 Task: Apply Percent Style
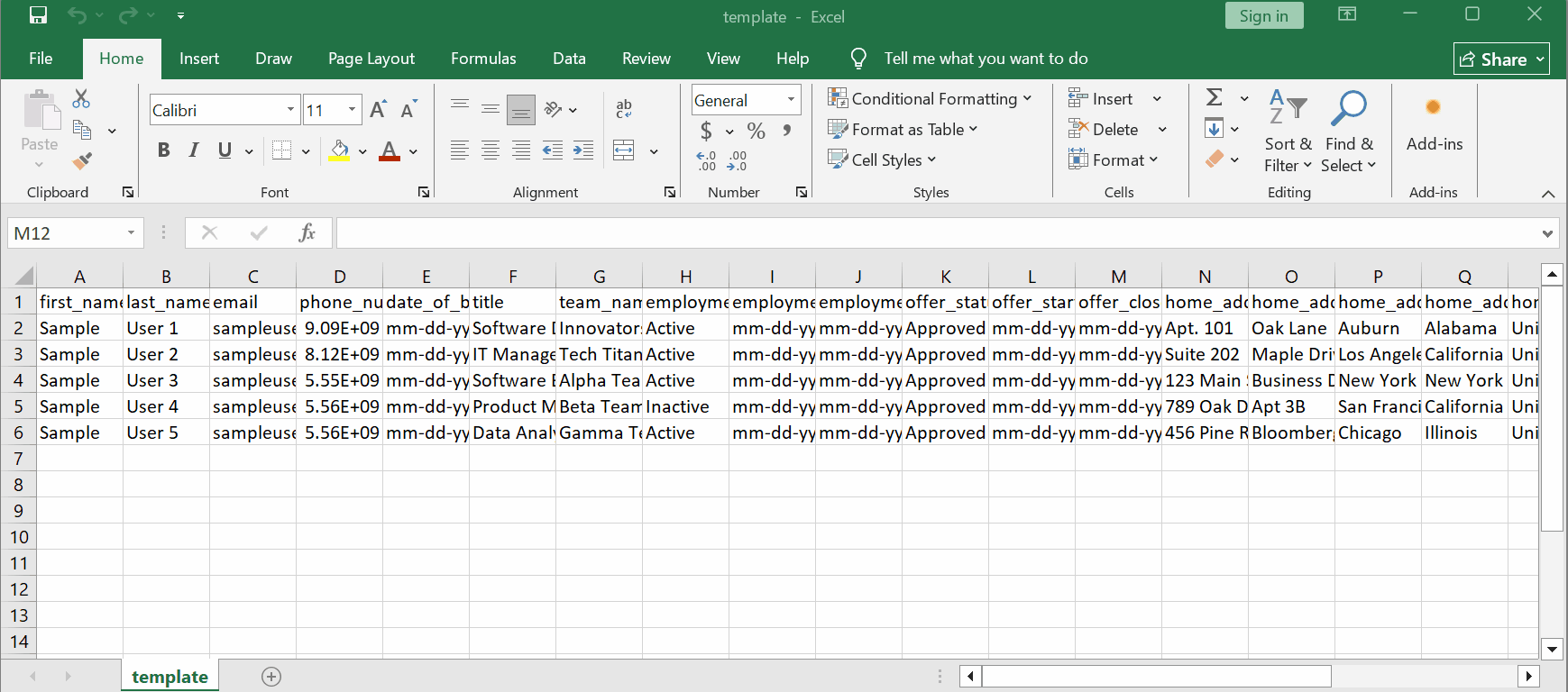click(x=756, y=132)
